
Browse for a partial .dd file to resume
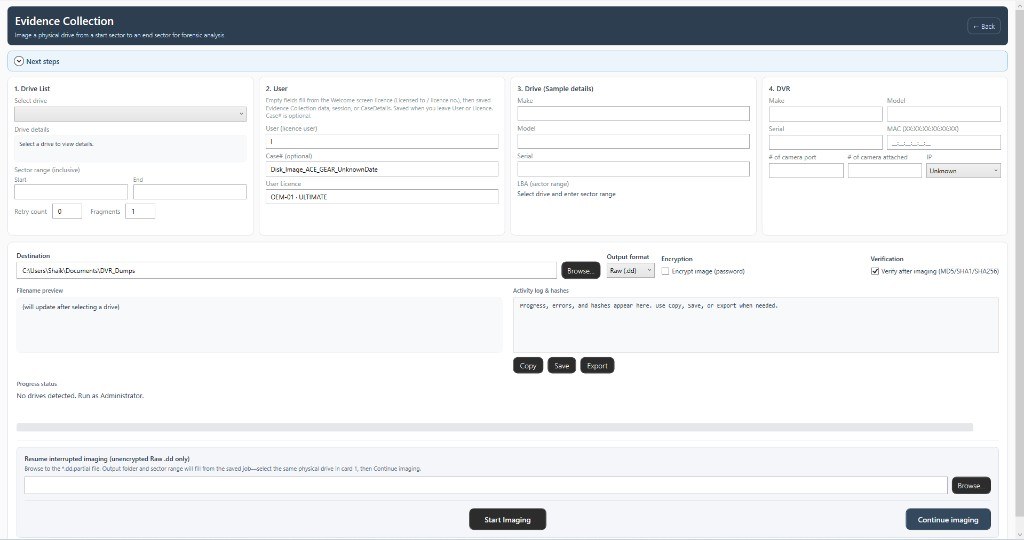pos(971,485)
